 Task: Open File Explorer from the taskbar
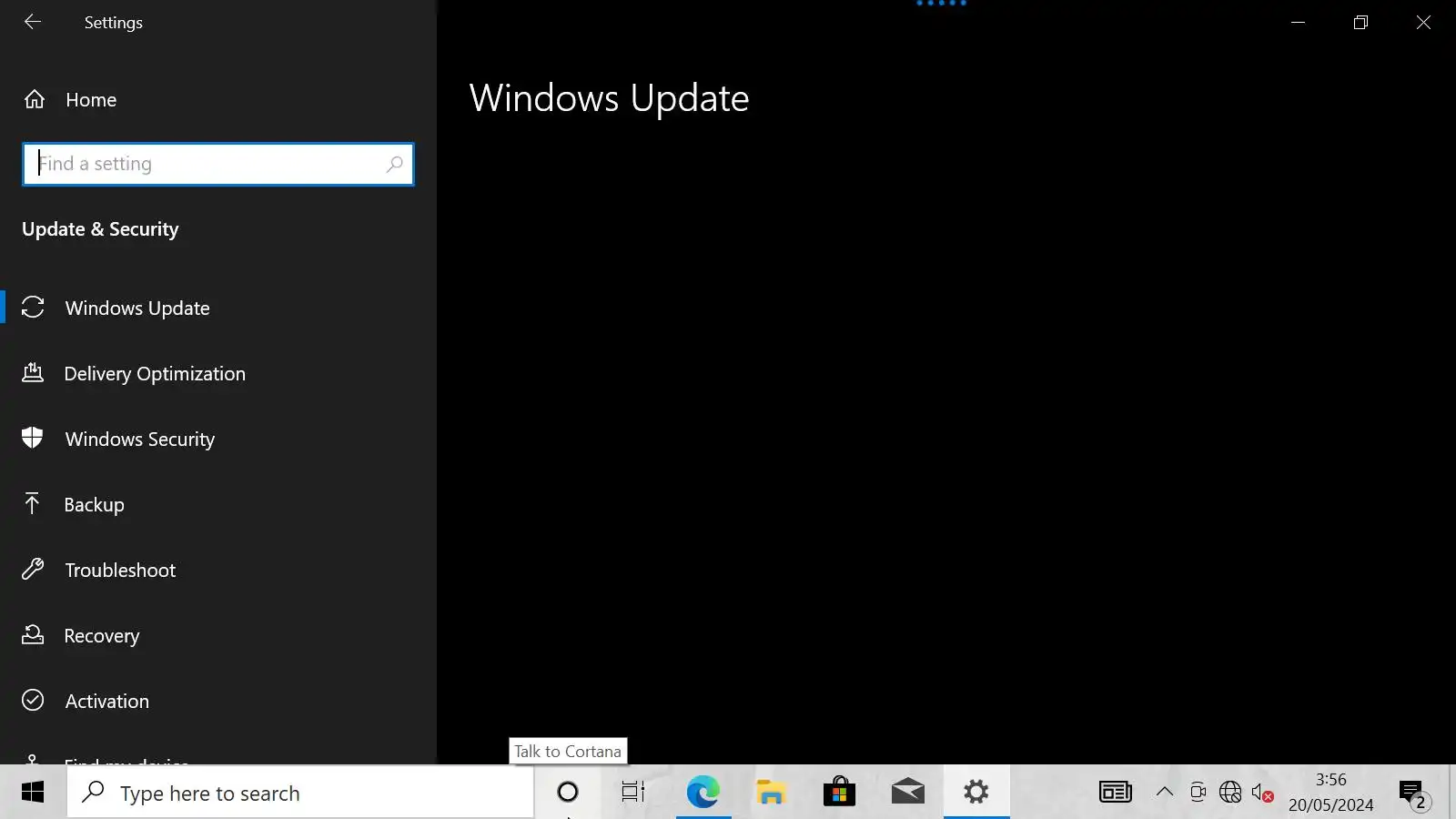[771, 793]
